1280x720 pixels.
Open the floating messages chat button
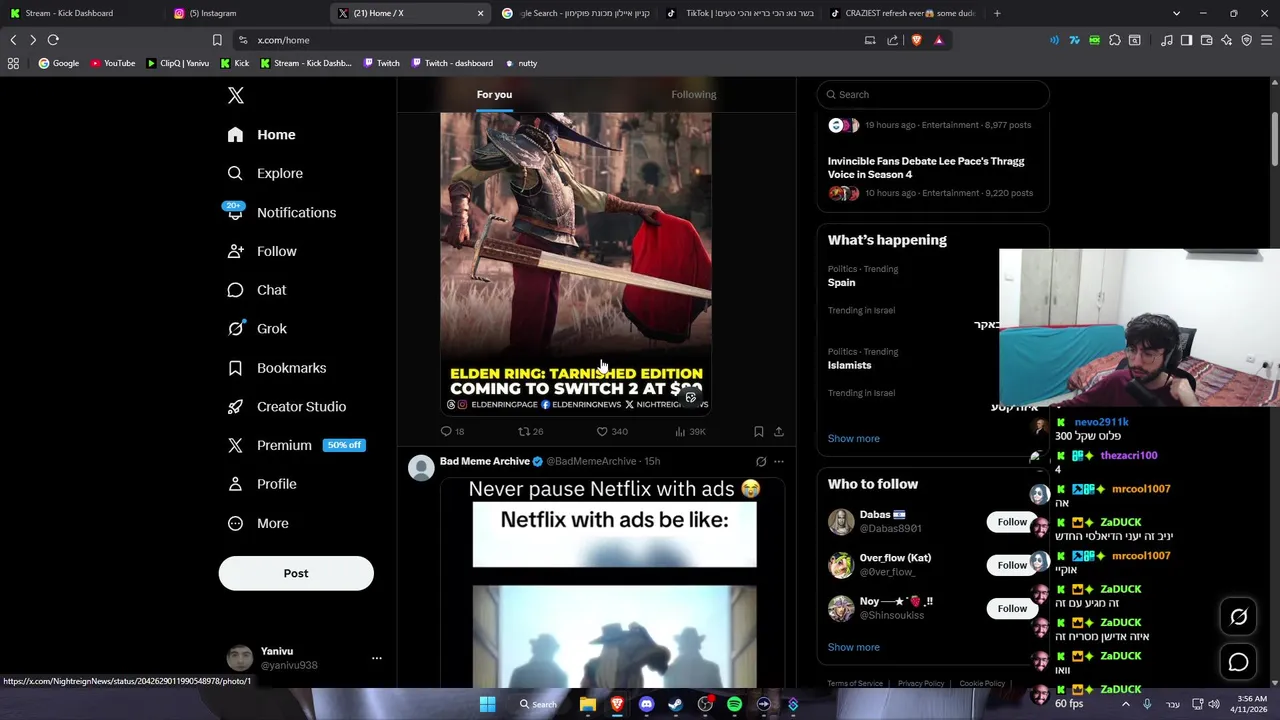click(x=1238, y=662)
